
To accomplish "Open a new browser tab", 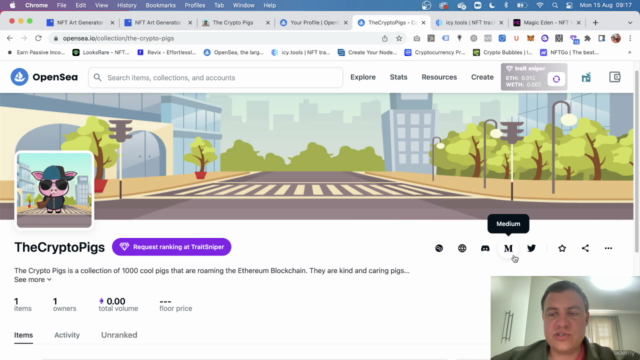I will [x=596, y=22].
